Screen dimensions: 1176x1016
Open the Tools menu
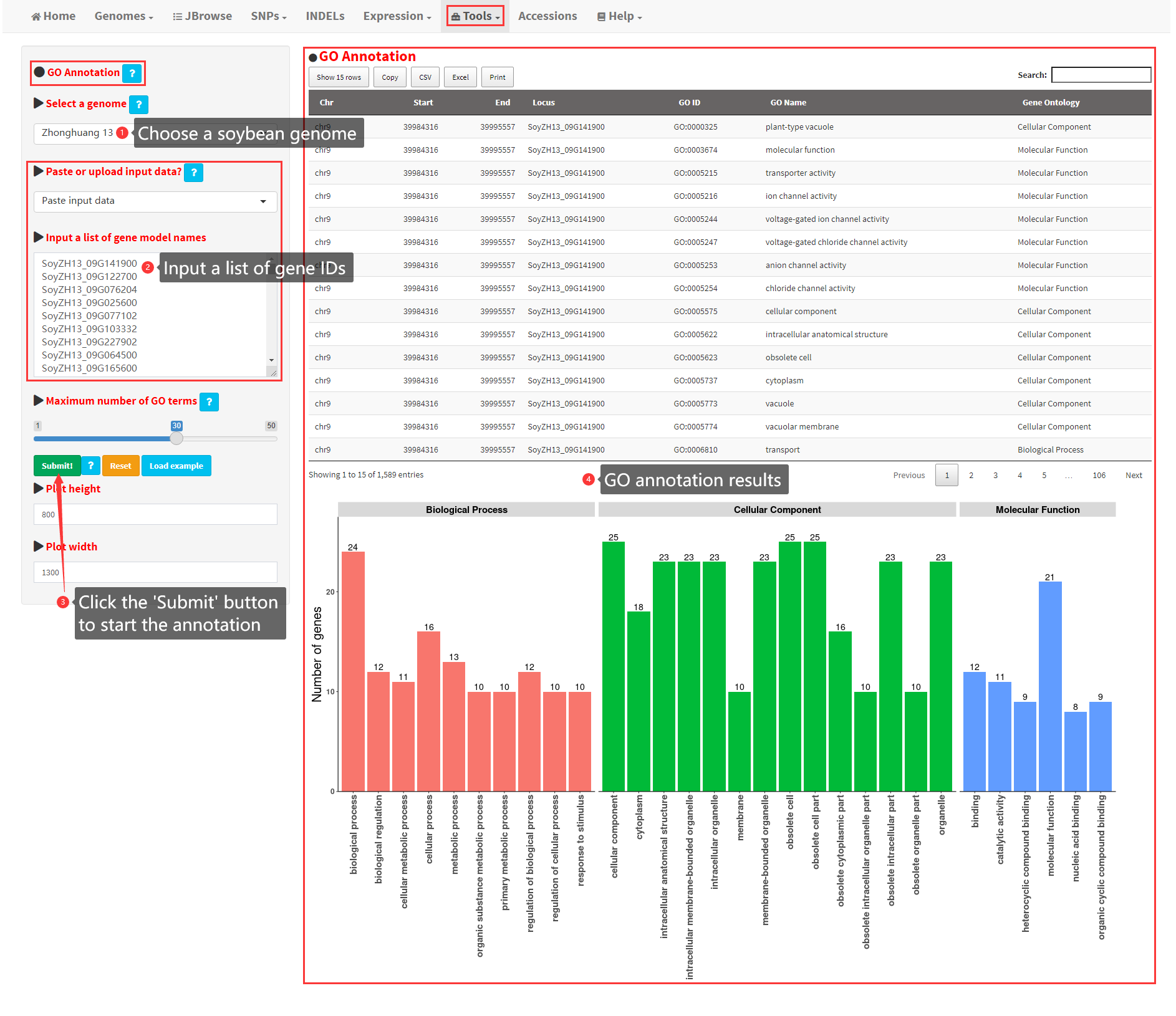coord(475,16)
